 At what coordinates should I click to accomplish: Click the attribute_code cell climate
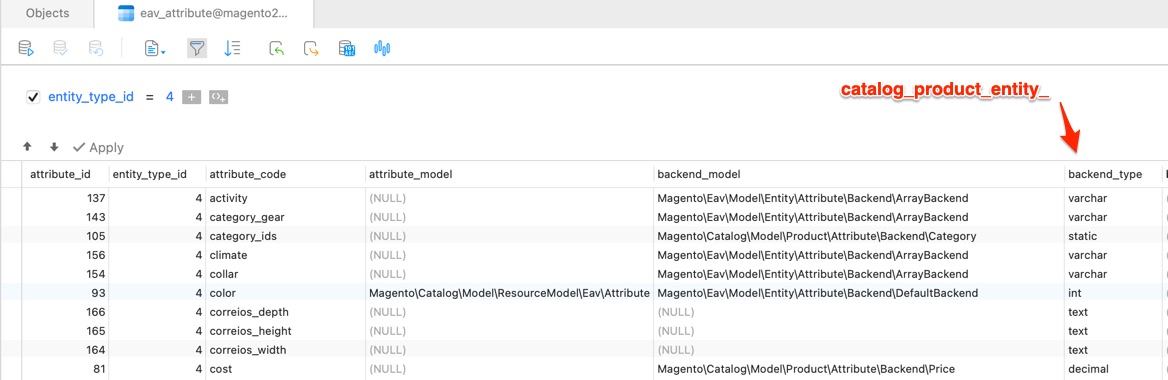(285, 255)
